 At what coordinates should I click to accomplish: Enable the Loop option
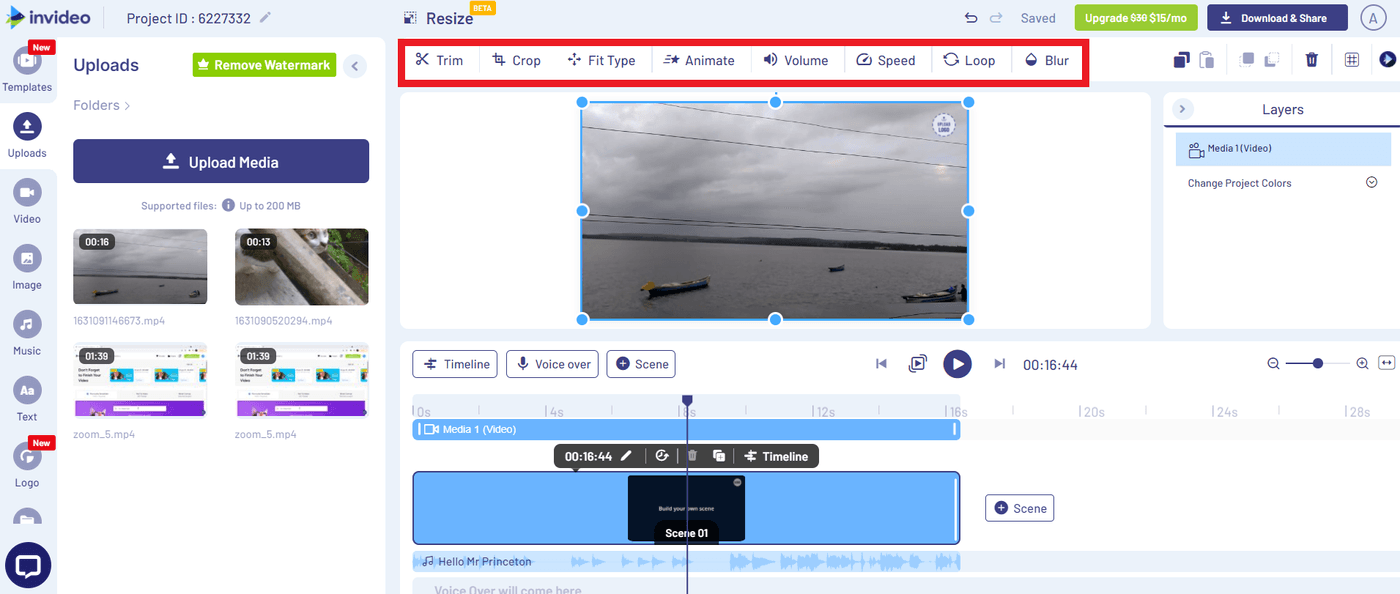coord(970,60)
